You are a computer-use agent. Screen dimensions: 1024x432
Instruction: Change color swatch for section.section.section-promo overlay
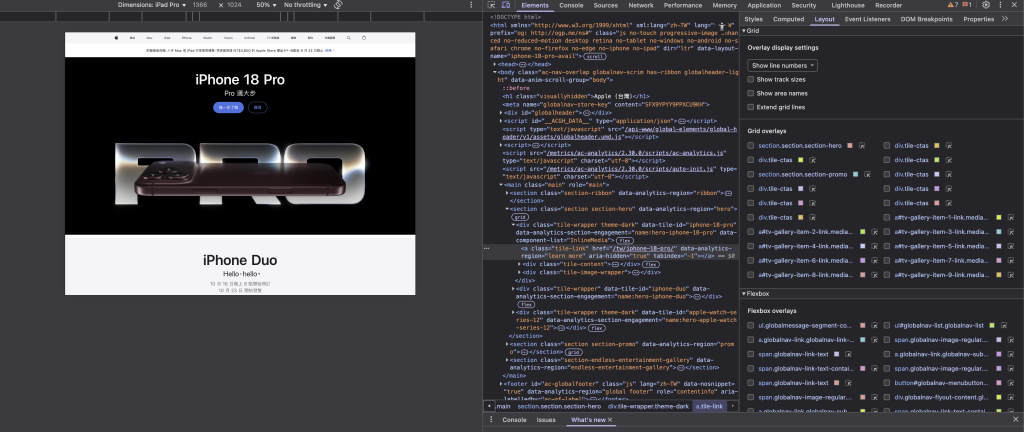point(855,174)
